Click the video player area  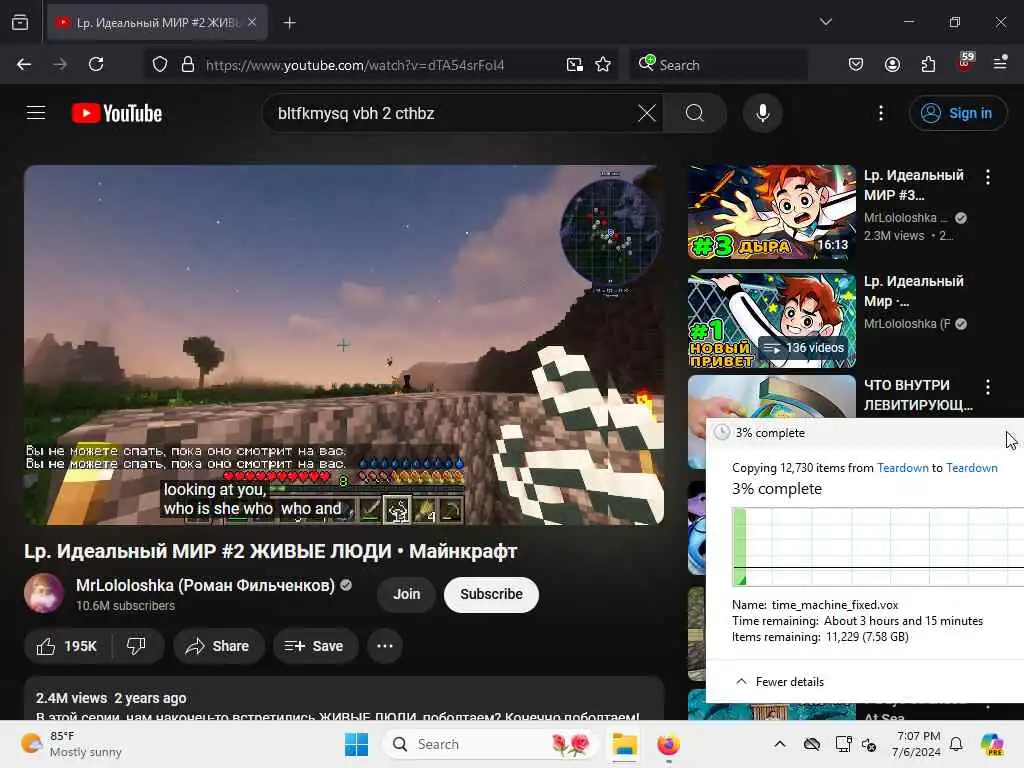pos(344,345)
